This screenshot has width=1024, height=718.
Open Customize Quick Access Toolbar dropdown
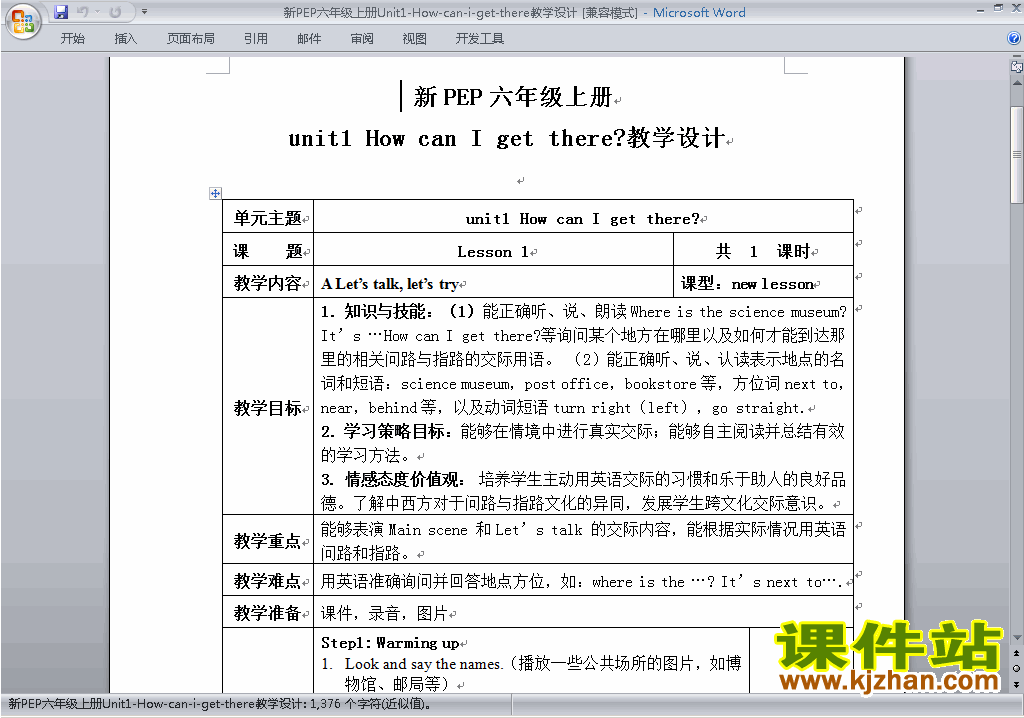coord(144,12)
